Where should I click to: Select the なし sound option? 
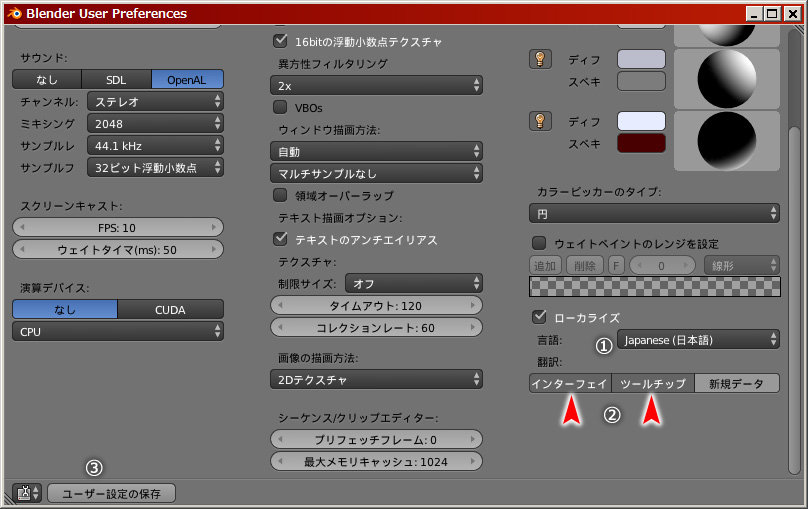point(47,79)
